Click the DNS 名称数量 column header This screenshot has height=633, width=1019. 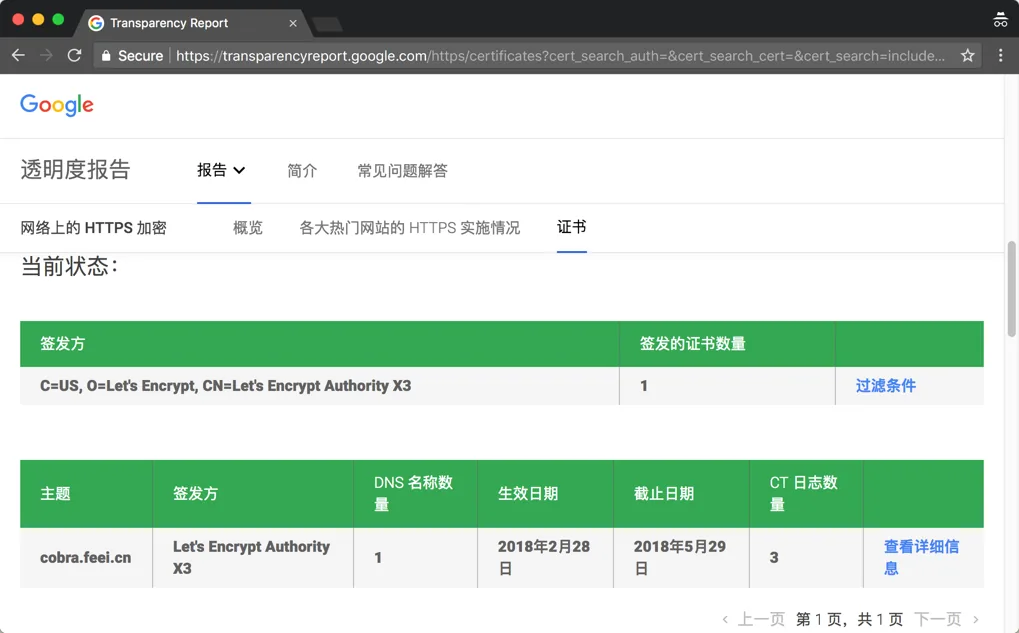tap(413, 493)
